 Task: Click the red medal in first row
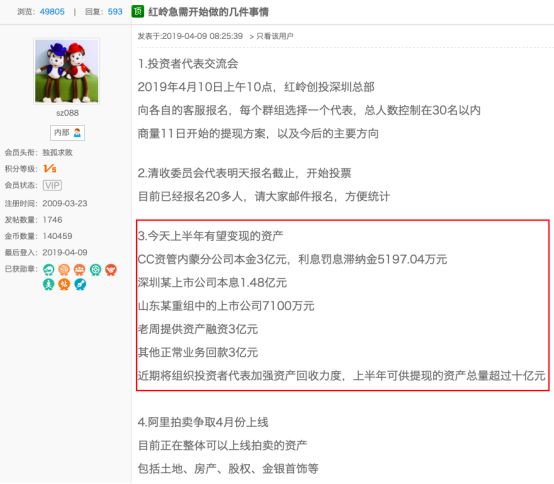click(111, 270)
